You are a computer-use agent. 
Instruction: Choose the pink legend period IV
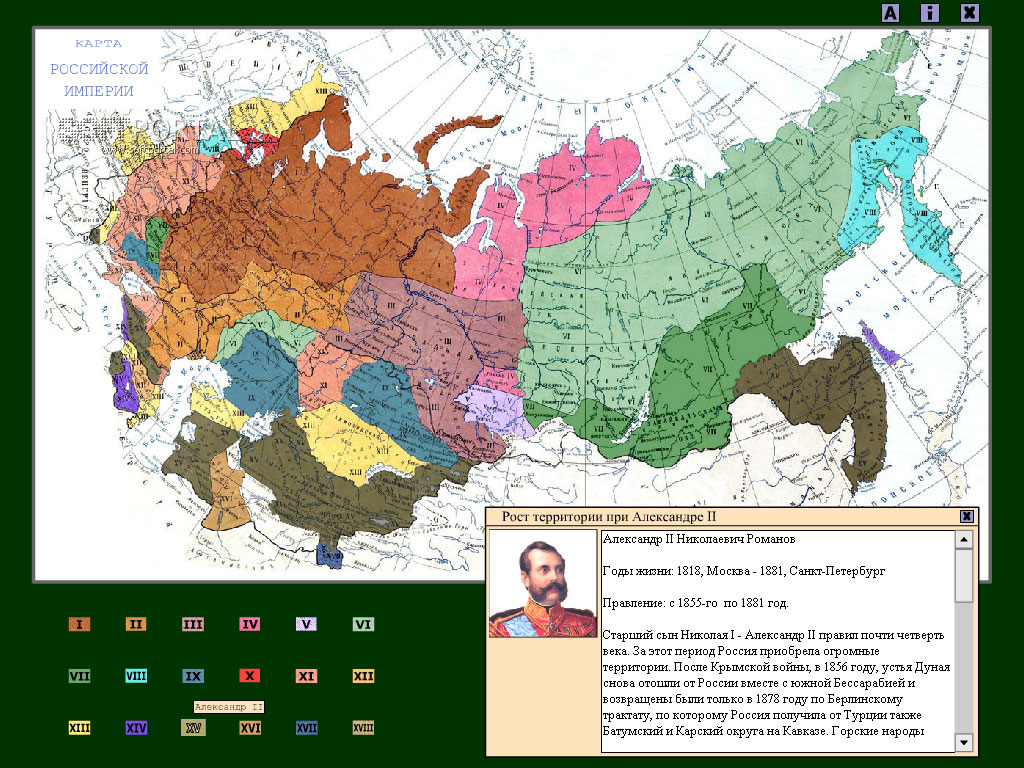click(250, 624)
